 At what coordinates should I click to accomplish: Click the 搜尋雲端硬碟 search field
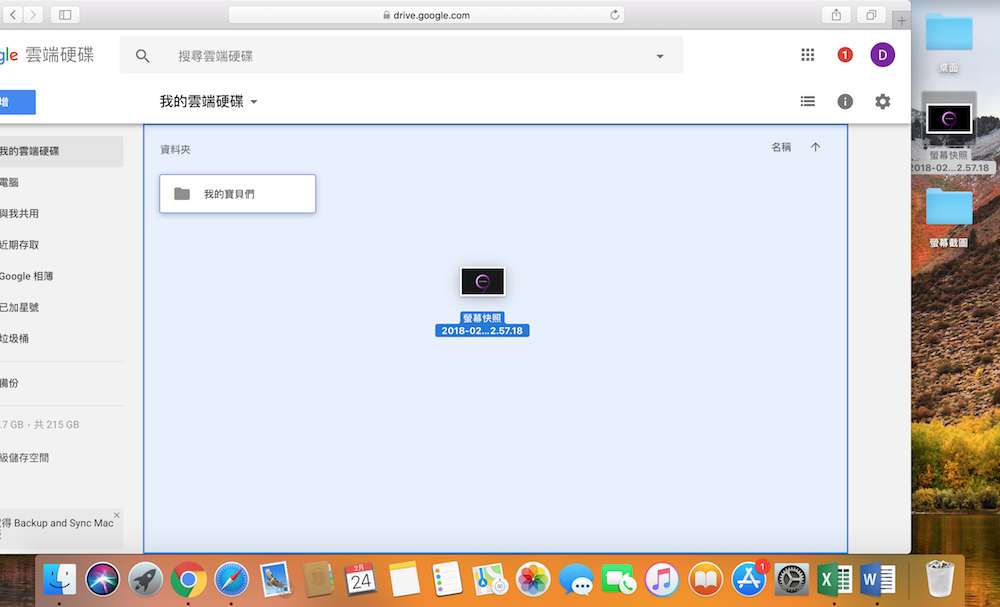click(400, 57)
